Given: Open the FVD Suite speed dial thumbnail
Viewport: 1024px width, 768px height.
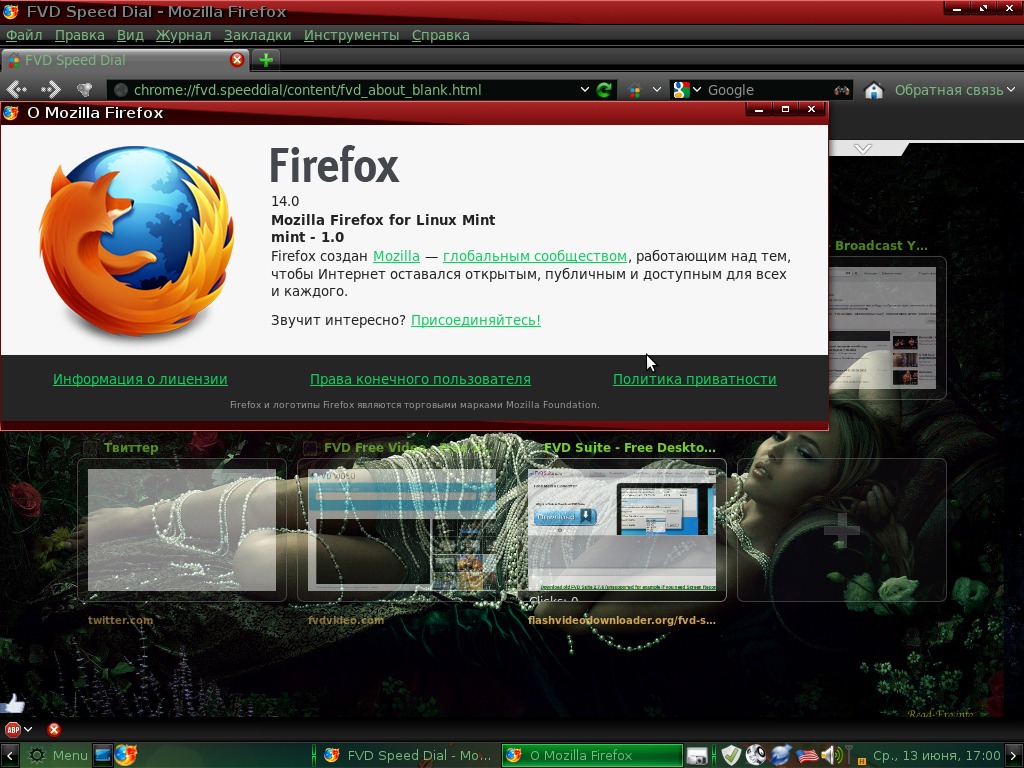Looking at the screenshot, I should click(622, 530).
